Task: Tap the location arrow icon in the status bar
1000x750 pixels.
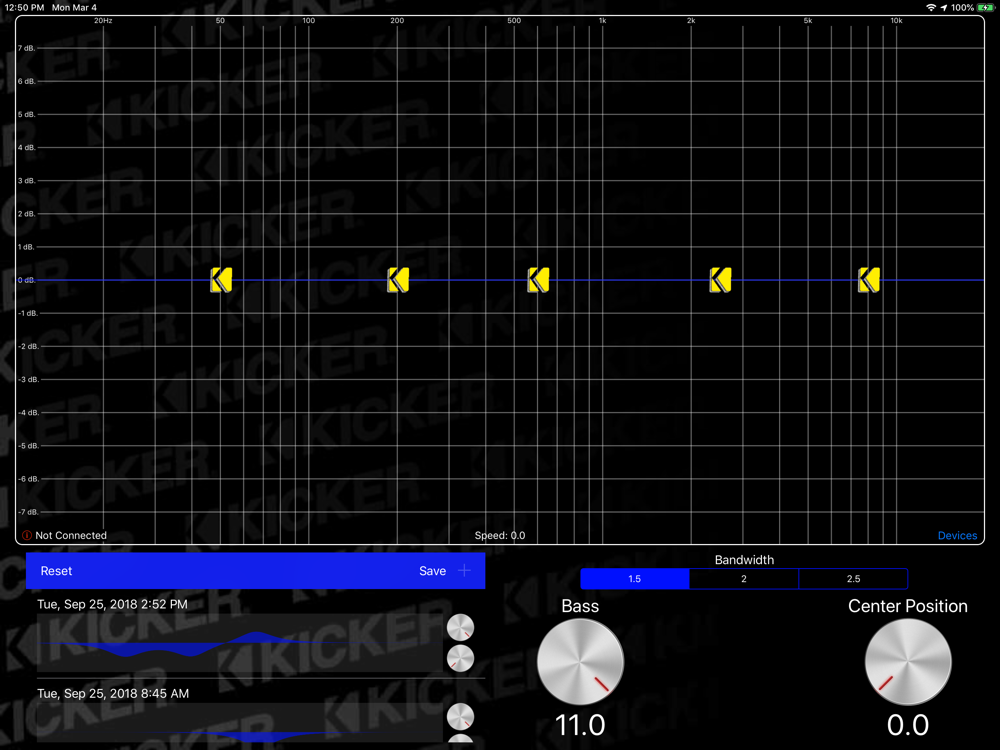Action: pos(944,8)
